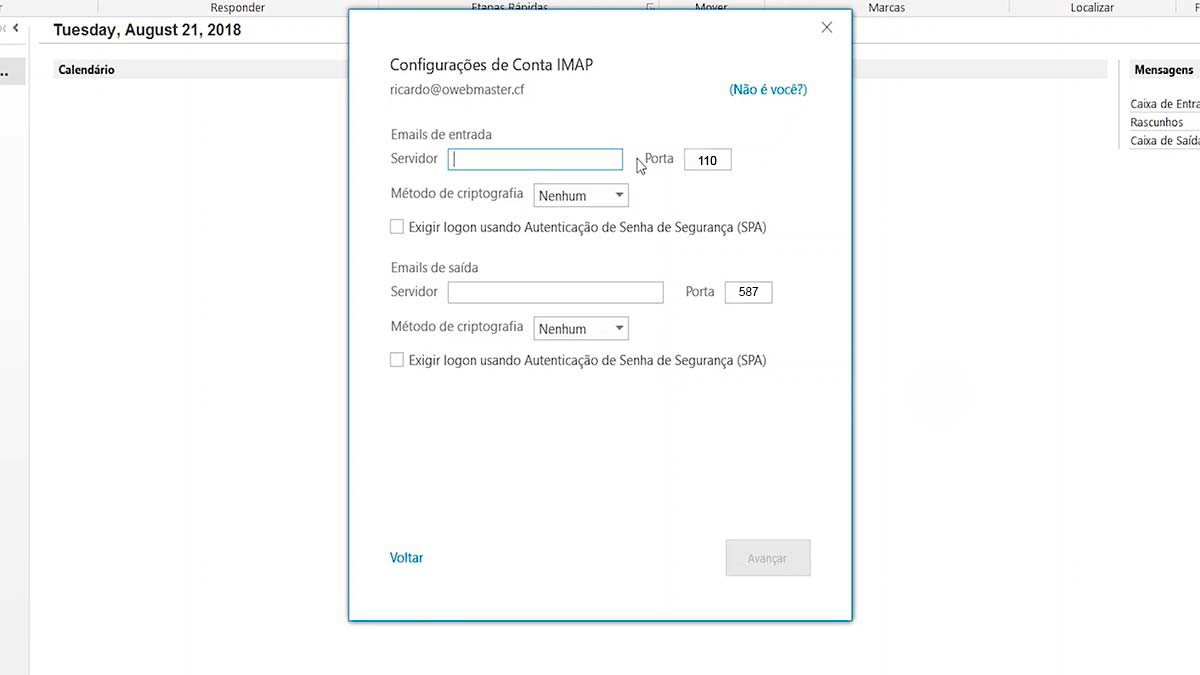This screenshot has height=675, width=1200.
Task: Open Rascunhos in the Mensagens list
Action: click(x=1156, y=122)
